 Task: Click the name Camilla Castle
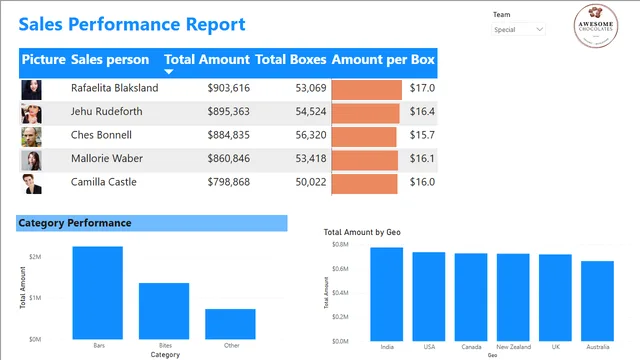pyautogui.click(x=104, y=182)
